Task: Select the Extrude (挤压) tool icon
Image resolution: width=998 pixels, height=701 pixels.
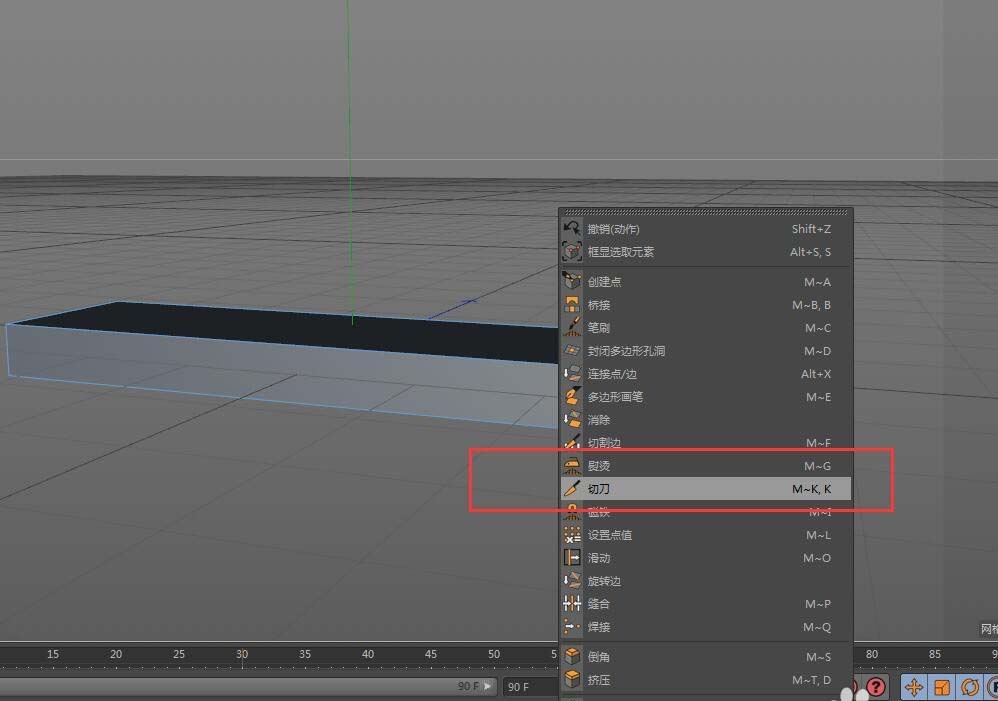Action: 573,680
